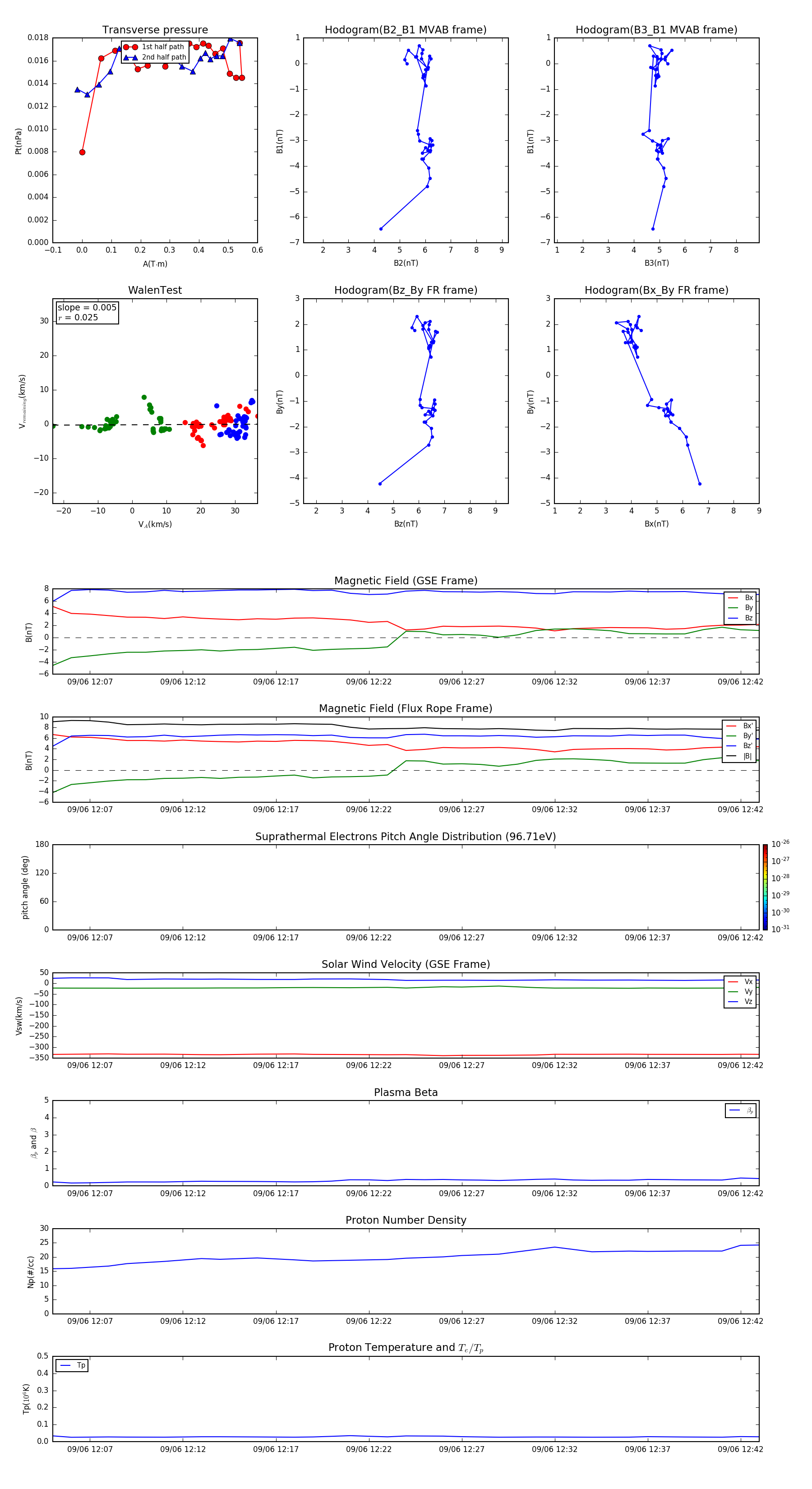Click the 'VA(km/s)' x-axis label

coord(155,524)
